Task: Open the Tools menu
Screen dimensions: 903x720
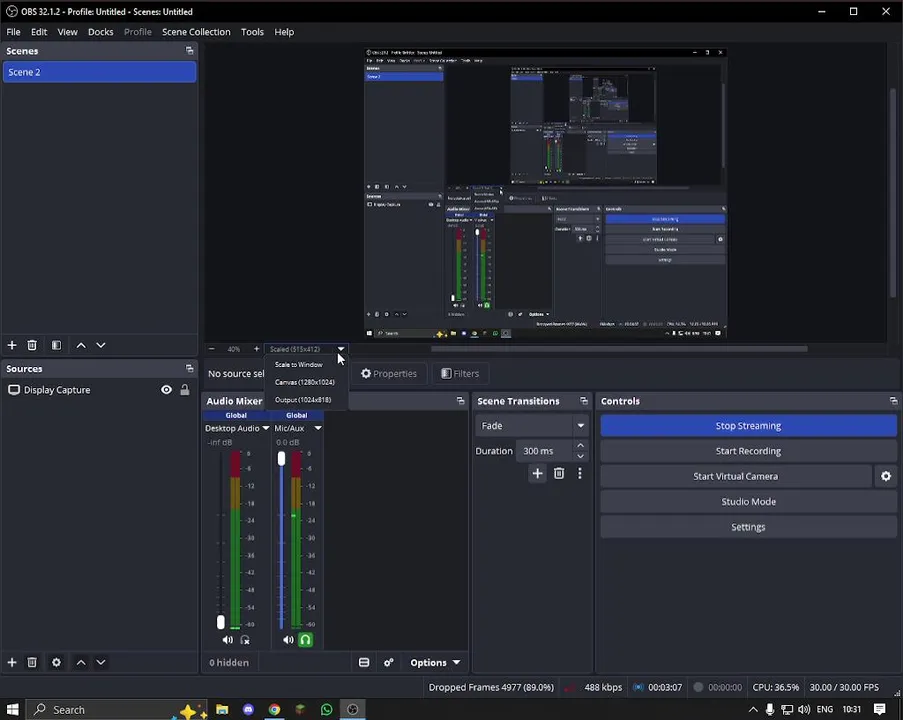Action: pyautogui.click(x=252, y=32)
